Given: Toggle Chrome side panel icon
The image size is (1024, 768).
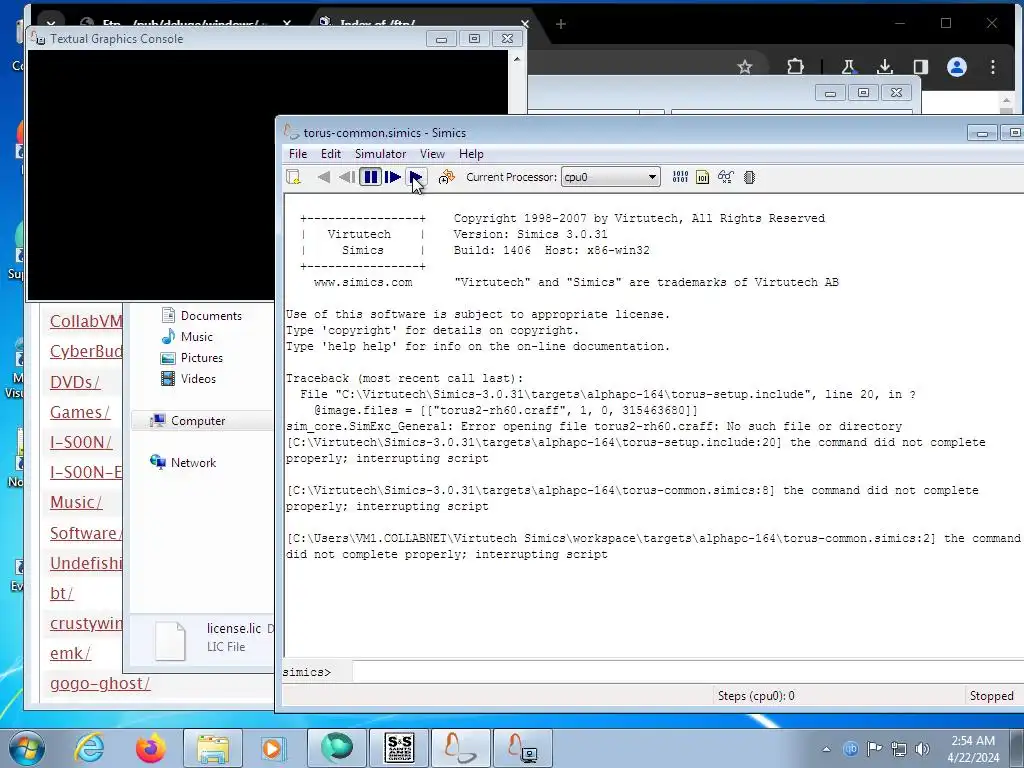Looking at the screenshot, I should coord(921,67).
